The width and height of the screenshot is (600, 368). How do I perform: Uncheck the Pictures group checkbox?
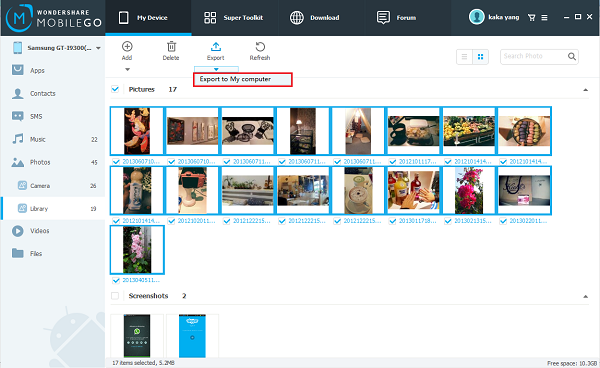[115, 89]
